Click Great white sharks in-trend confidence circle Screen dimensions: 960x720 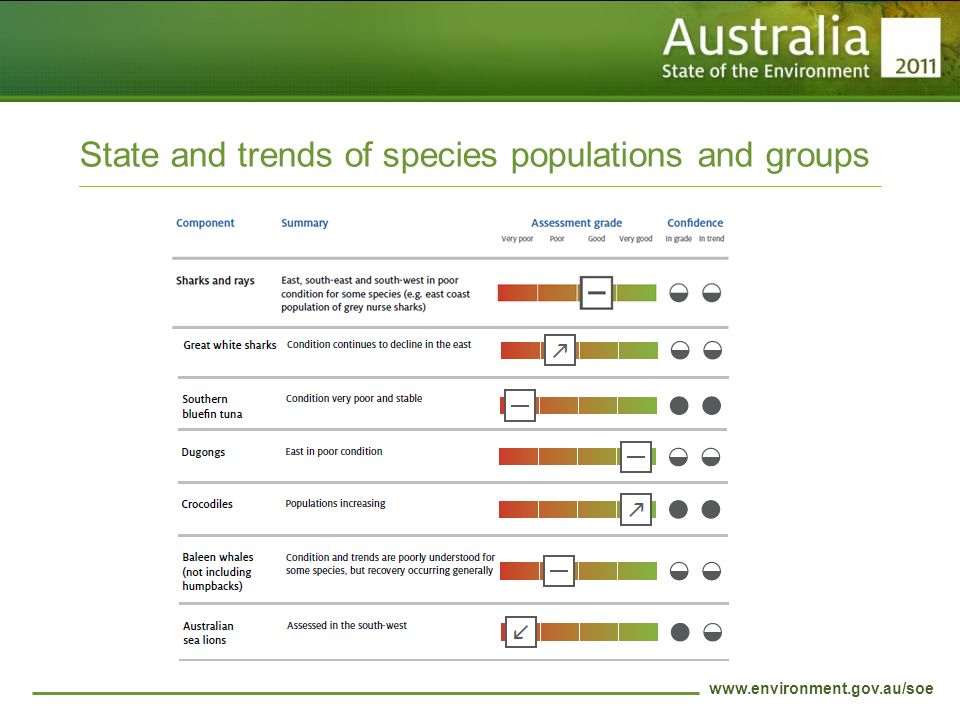click(x=713, y=350)
